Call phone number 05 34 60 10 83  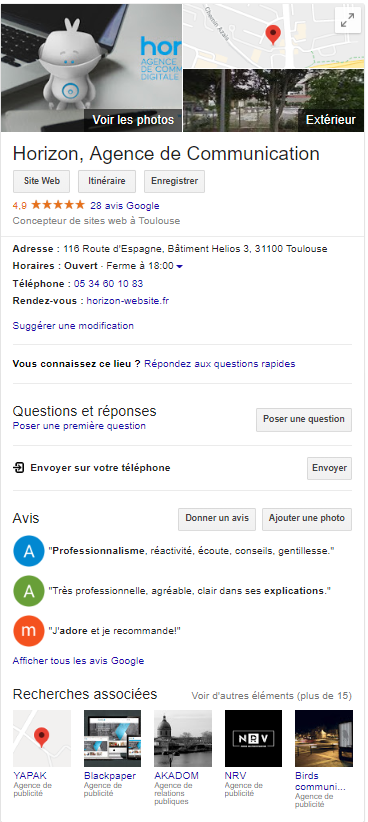(109, 284)
